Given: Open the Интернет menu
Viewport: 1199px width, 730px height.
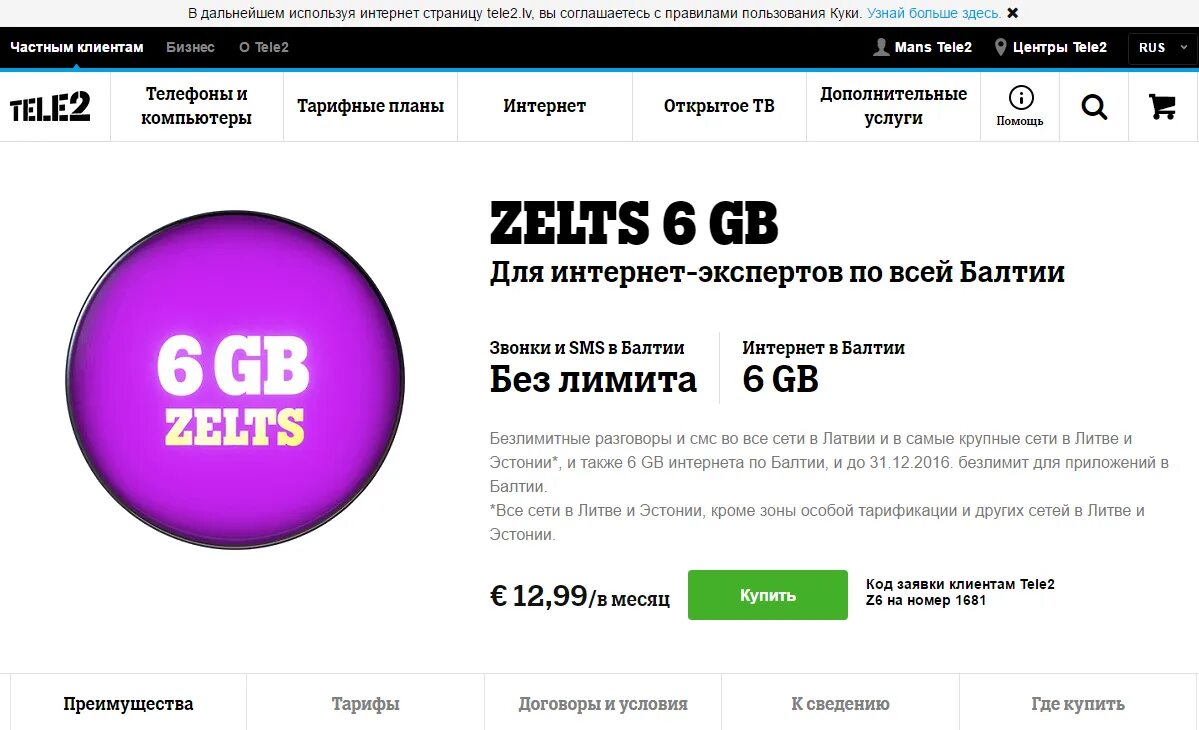Looking at the screenshot, I should pyautogui.click(x=544, y=106).
